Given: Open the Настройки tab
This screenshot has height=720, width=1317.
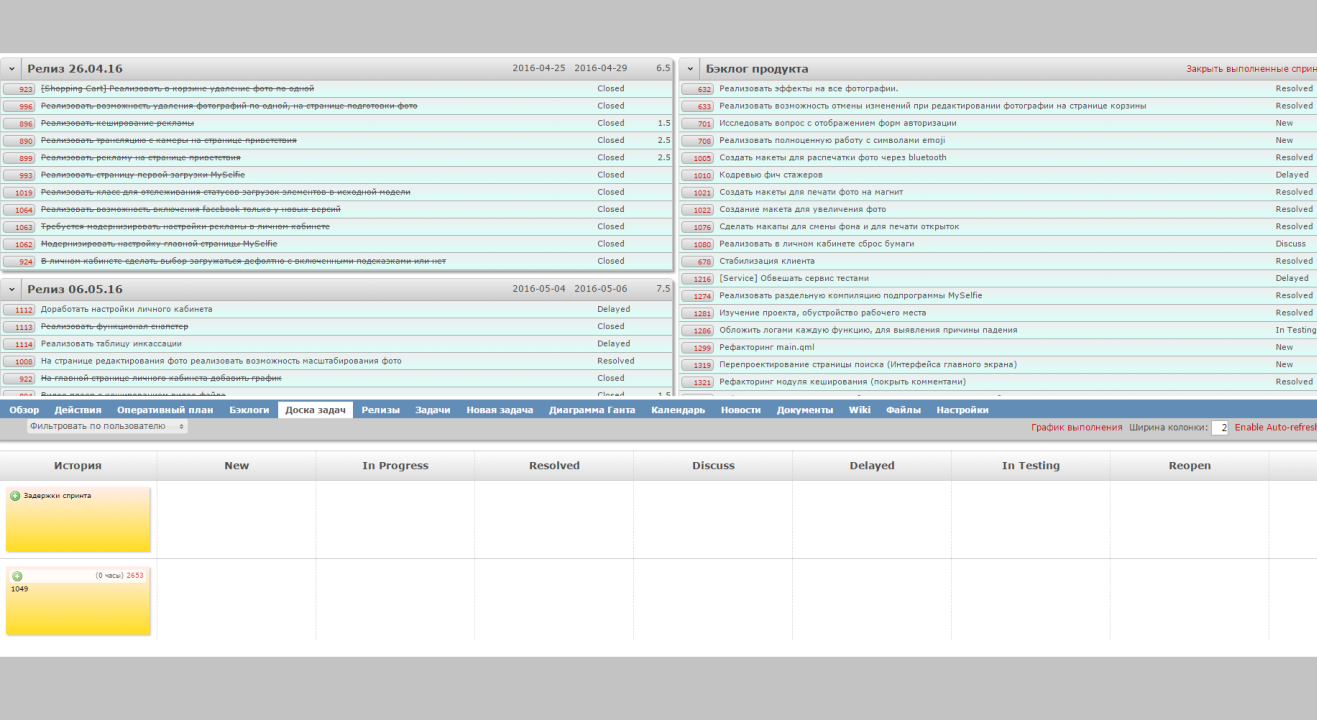Looking at the screenshot, I should (x=963, y=410).
